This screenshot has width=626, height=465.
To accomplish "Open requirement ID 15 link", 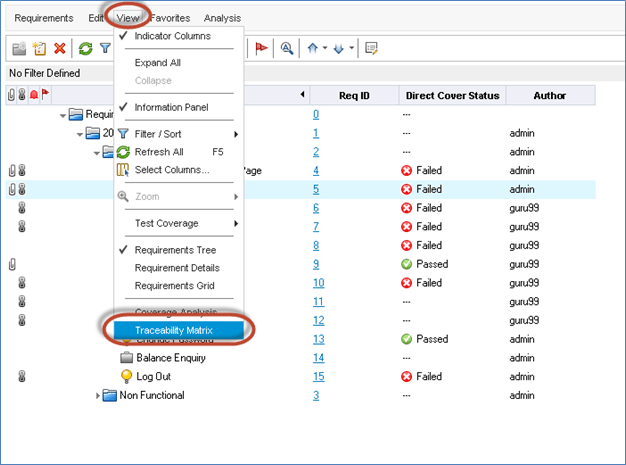I will [x=316, y=376].
